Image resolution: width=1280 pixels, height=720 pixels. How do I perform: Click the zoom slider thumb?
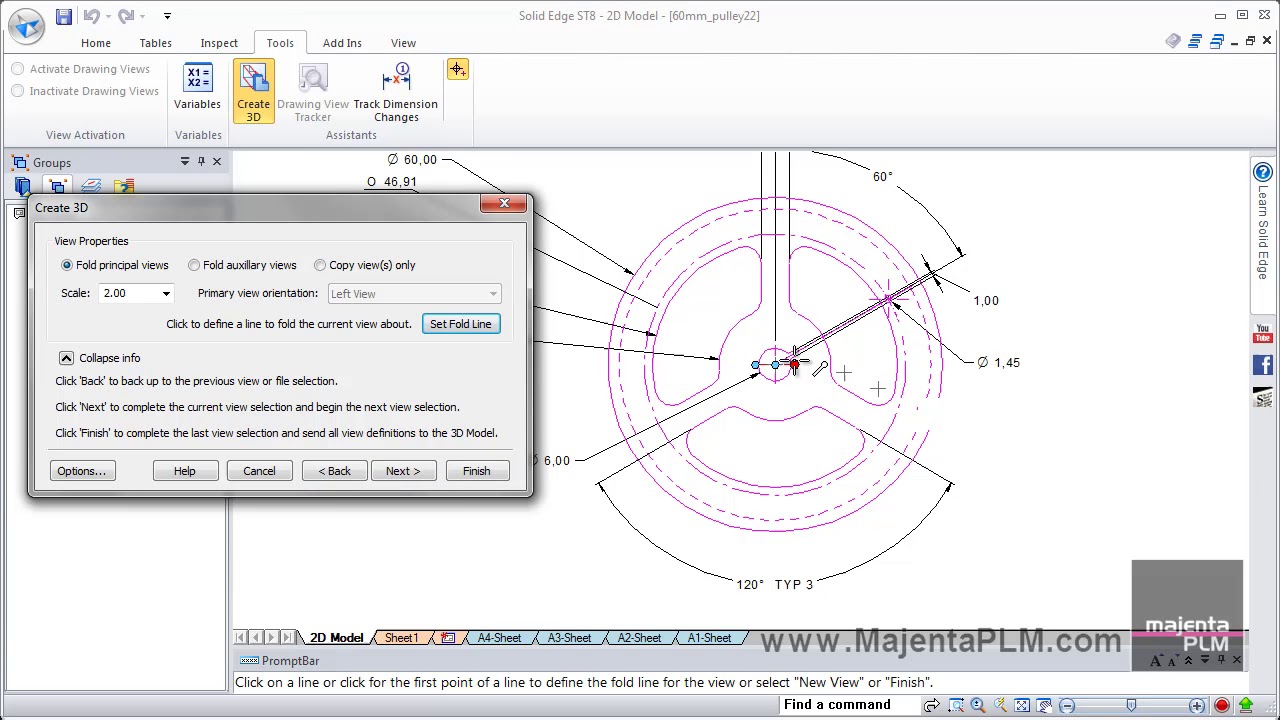click(1131, 706)
